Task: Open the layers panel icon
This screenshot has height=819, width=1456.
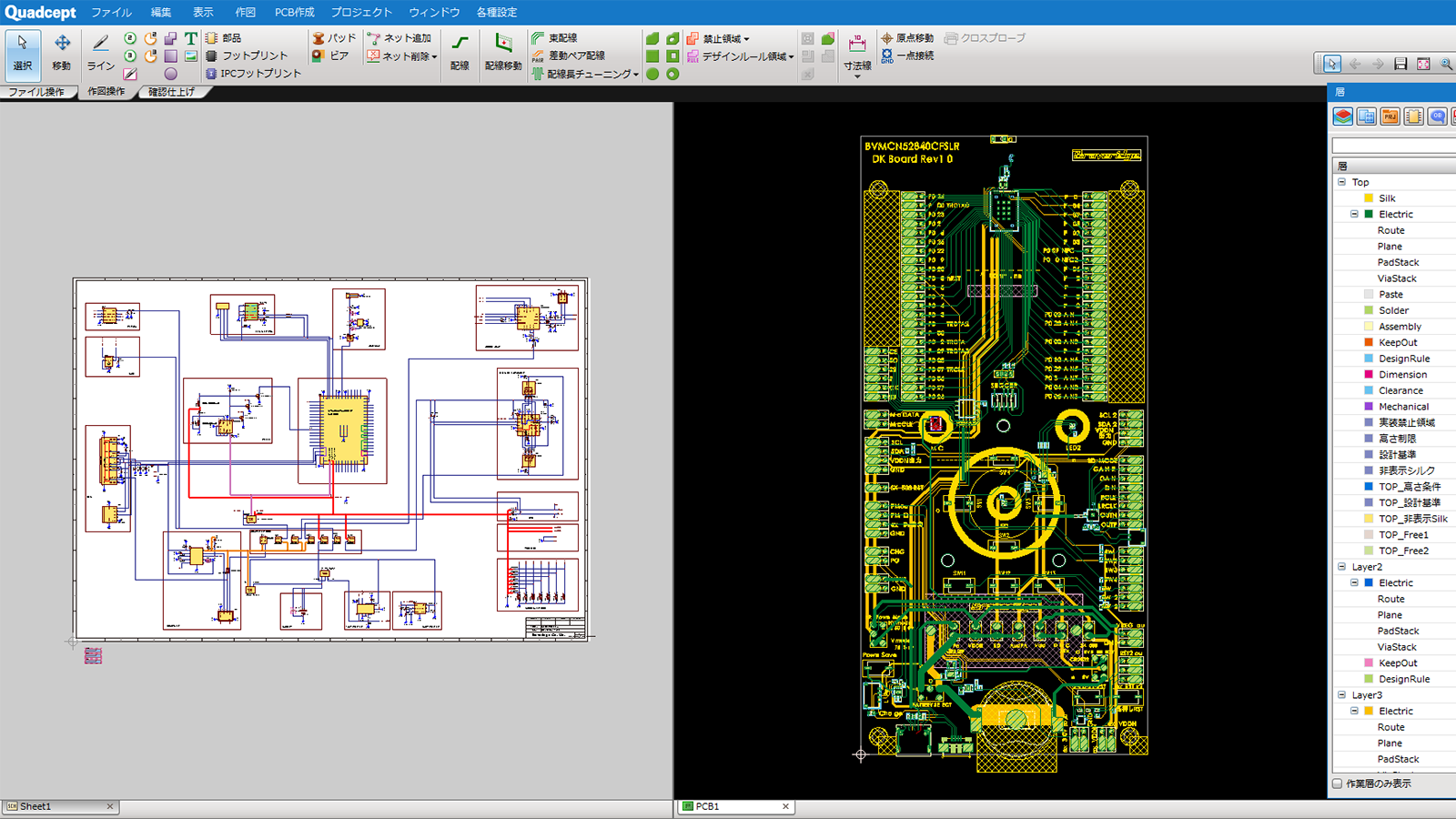Action: pyautogui.click(x=1343, y=116)
